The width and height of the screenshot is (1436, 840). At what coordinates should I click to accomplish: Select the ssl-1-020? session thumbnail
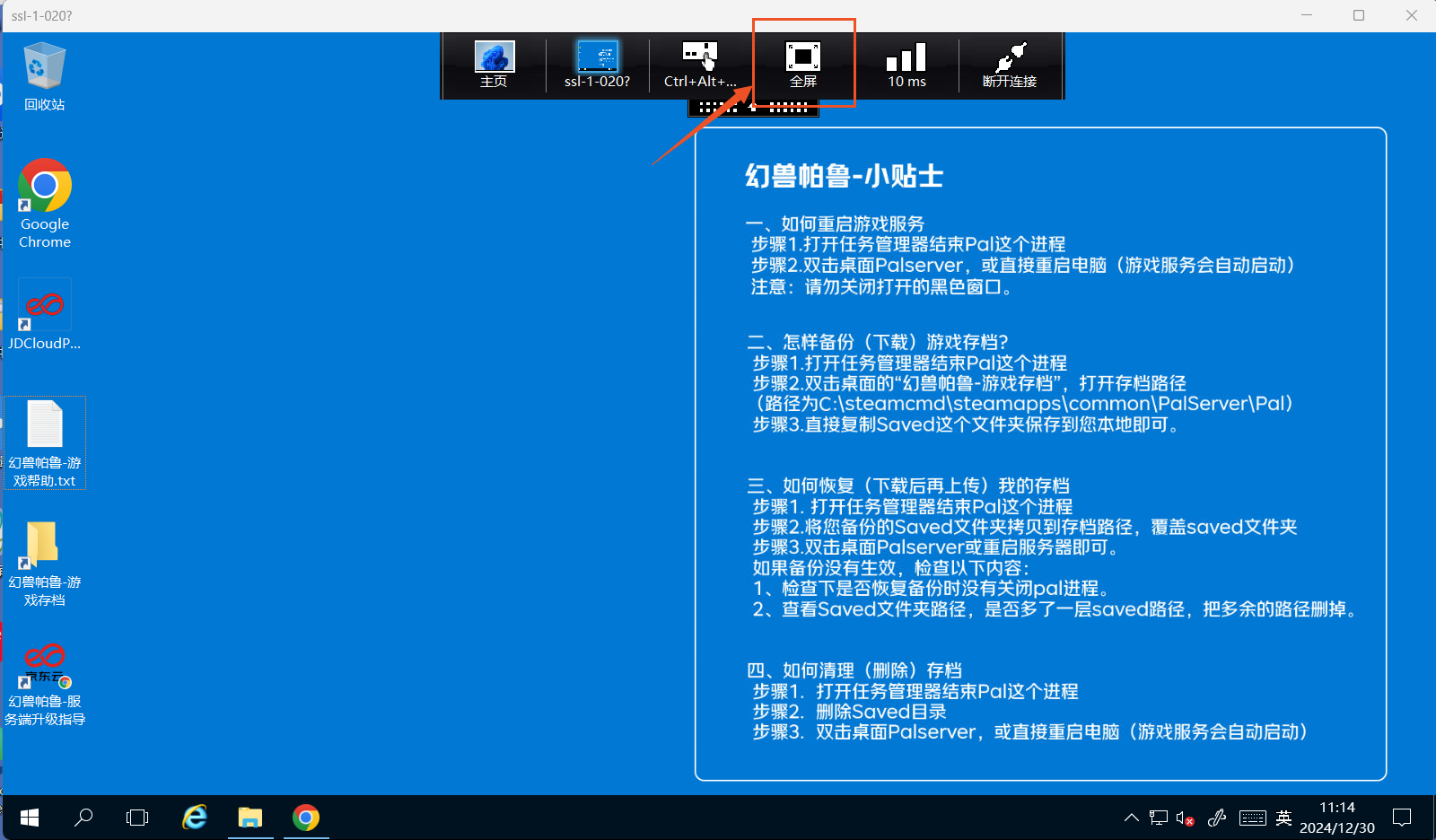coord(597,66)
